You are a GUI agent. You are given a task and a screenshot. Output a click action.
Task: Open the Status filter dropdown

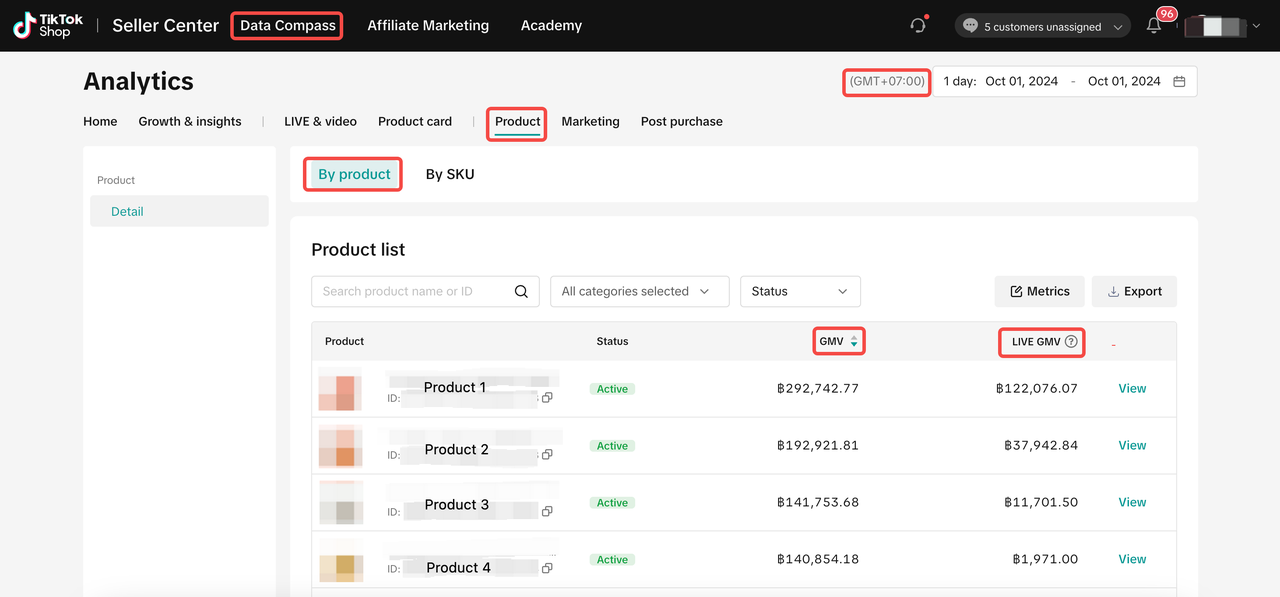point(799,292)
